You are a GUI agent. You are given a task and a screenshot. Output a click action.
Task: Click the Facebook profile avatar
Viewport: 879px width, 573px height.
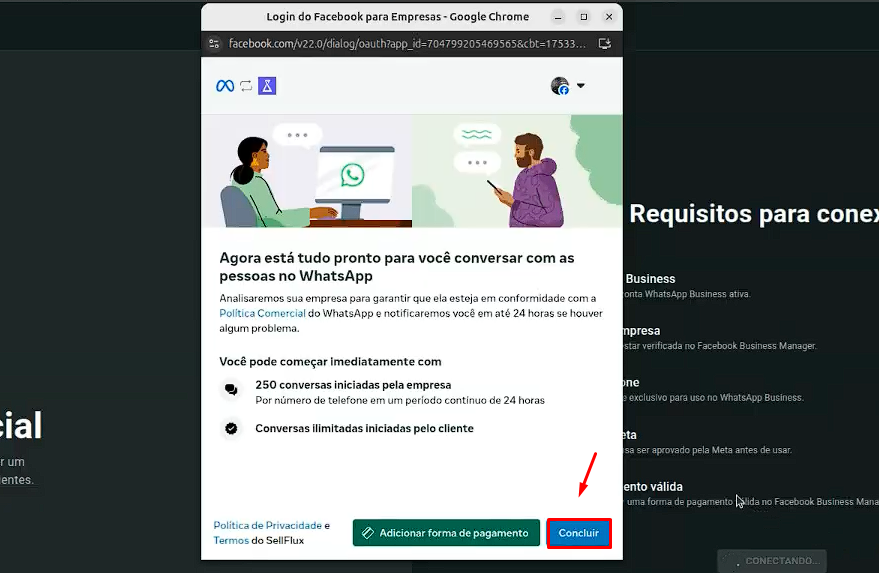tap(560, 86)
